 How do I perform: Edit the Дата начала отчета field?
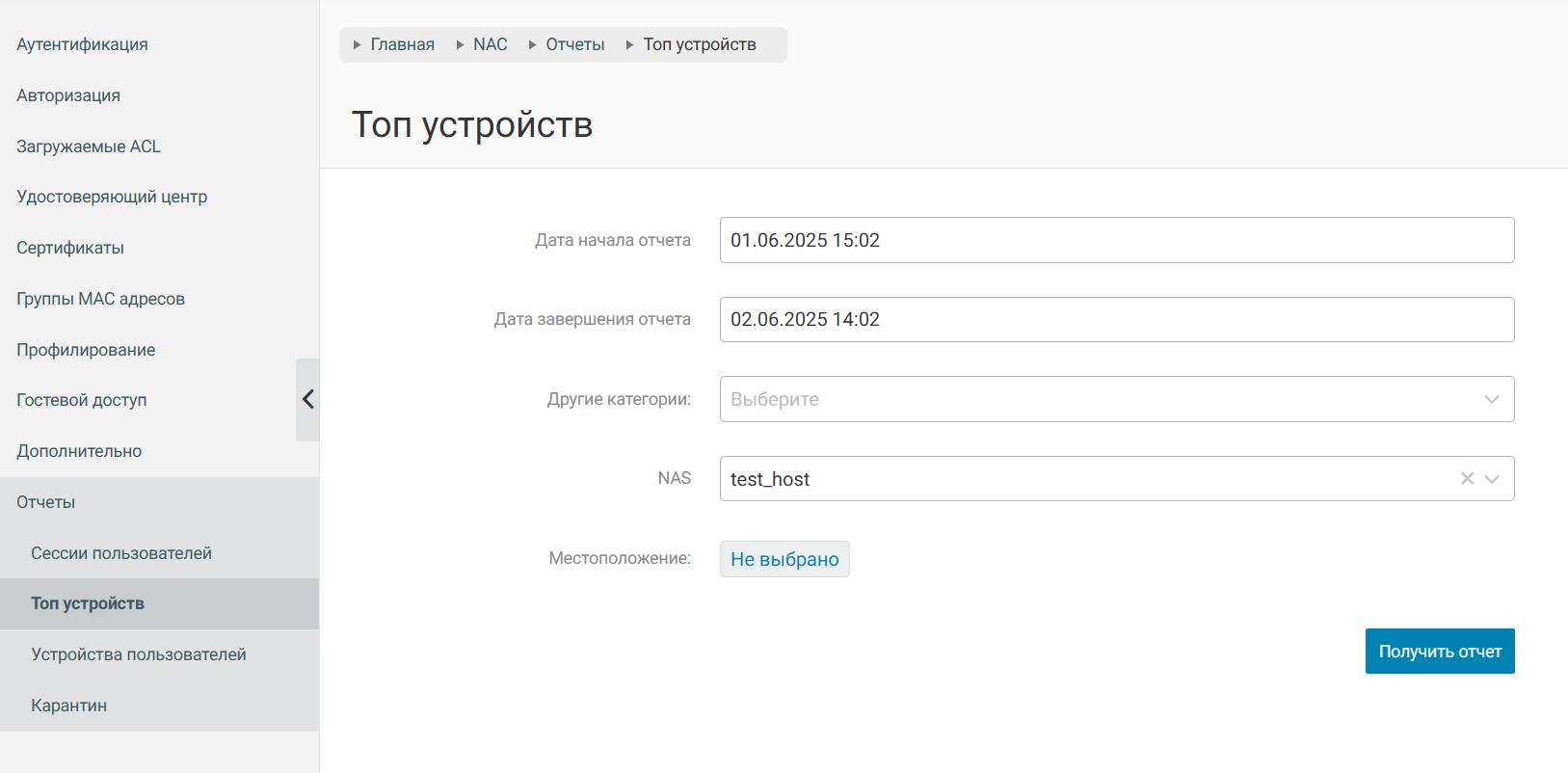(x=1116, y=240)
